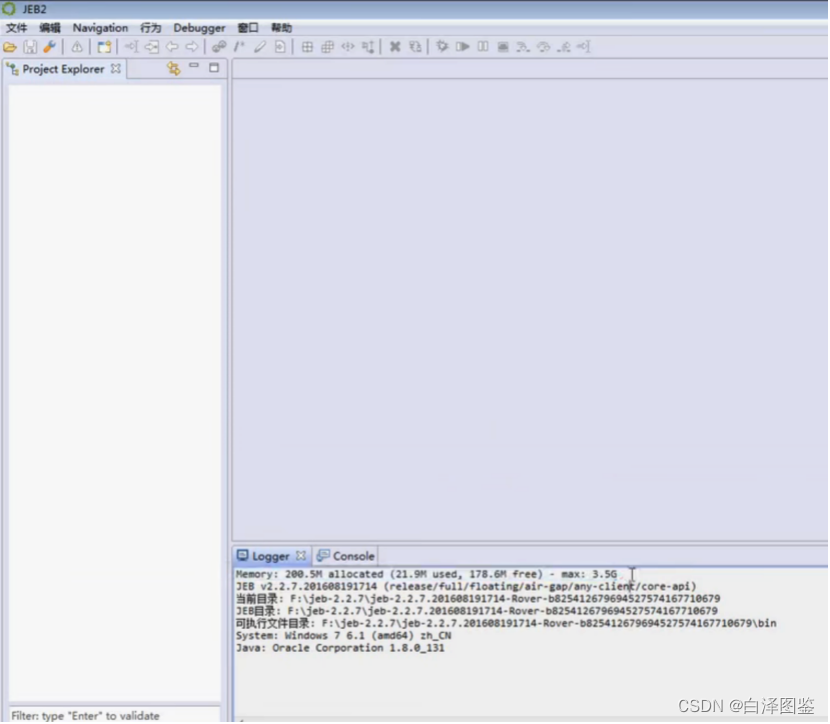830x724 pixels.
Task: Click the comment slash-star icon
Action: 239,47
